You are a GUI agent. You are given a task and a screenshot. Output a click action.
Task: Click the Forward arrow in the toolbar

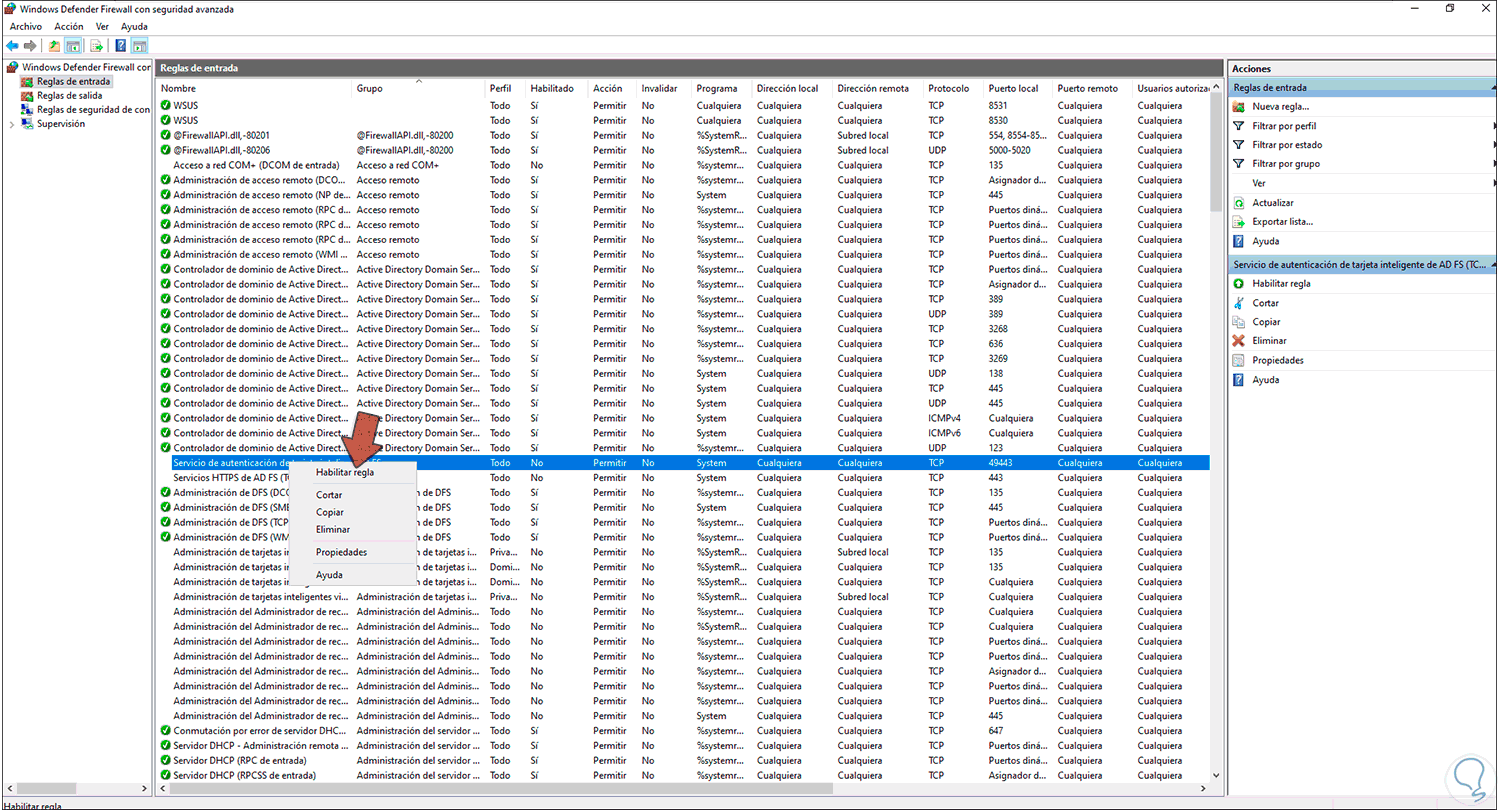point(30,45)
